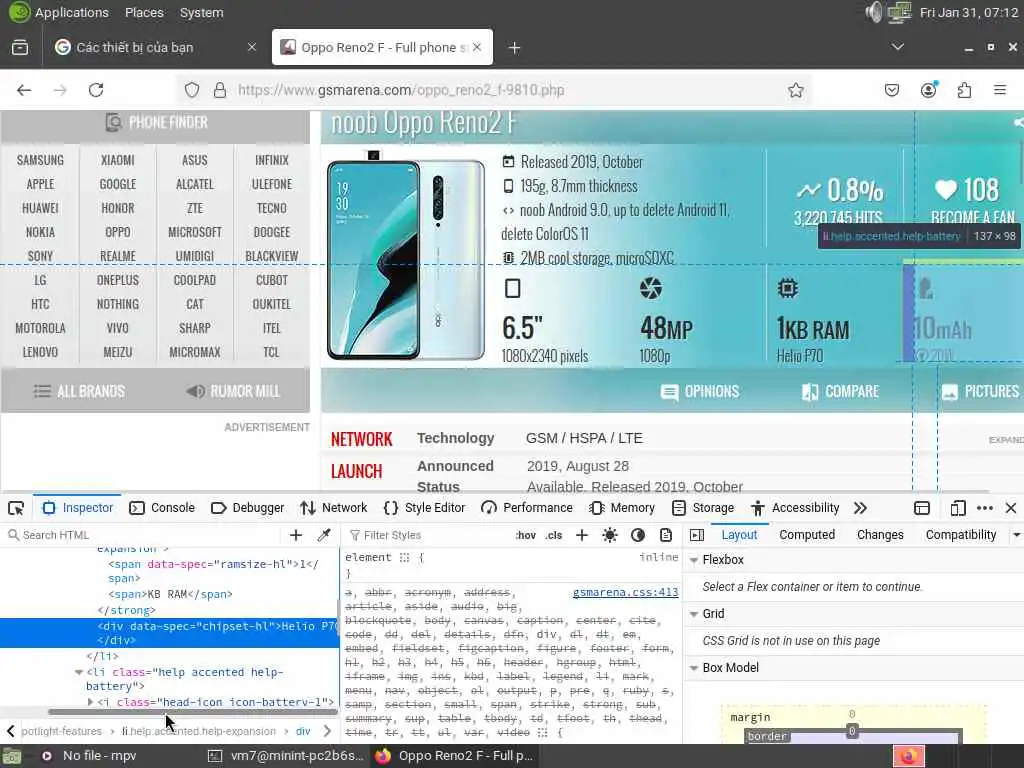Open the OPINIONS link

click(699, 391)
